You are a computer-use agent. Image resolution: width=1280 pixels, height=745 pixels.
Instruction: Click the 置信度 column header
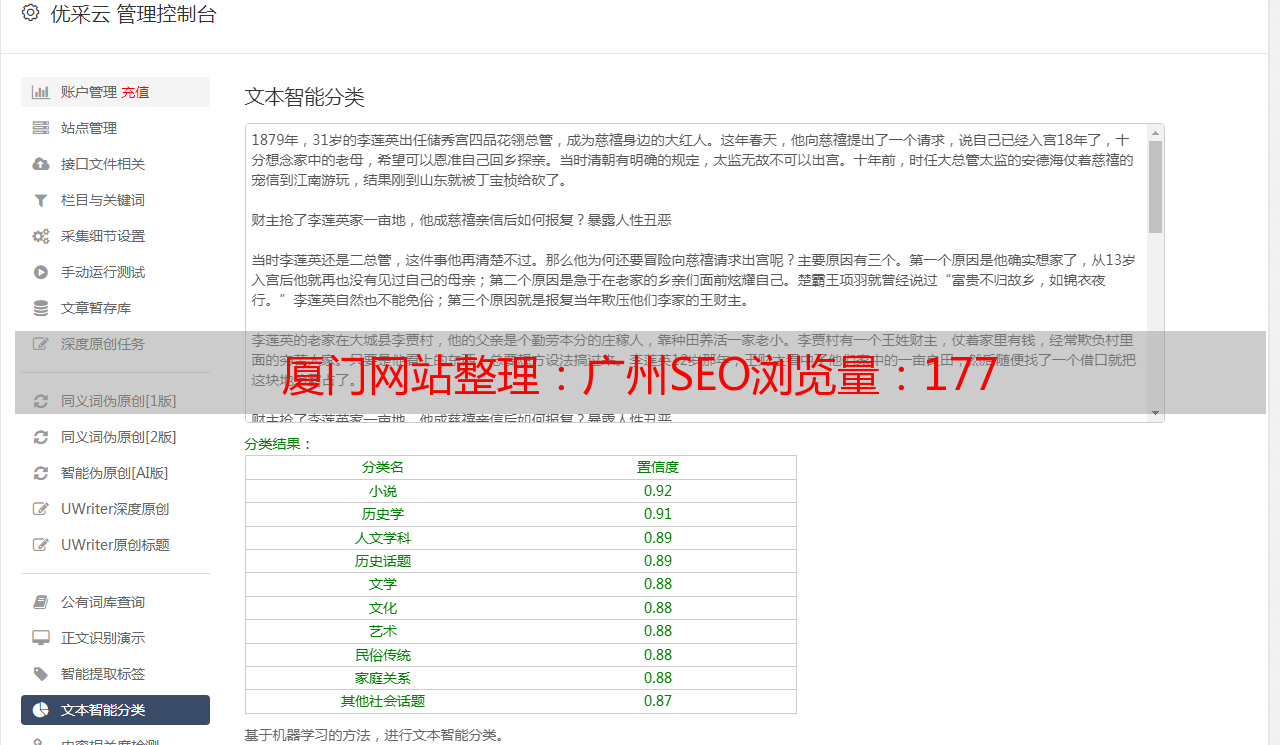click(x=658, y=467)
